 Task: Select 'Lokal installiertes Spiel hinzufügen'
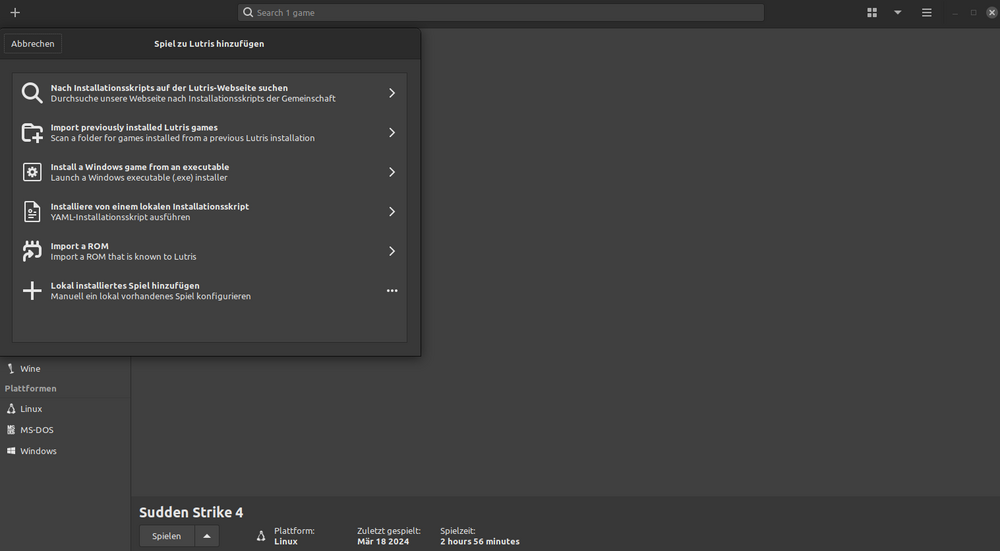[x=125, y=286]
